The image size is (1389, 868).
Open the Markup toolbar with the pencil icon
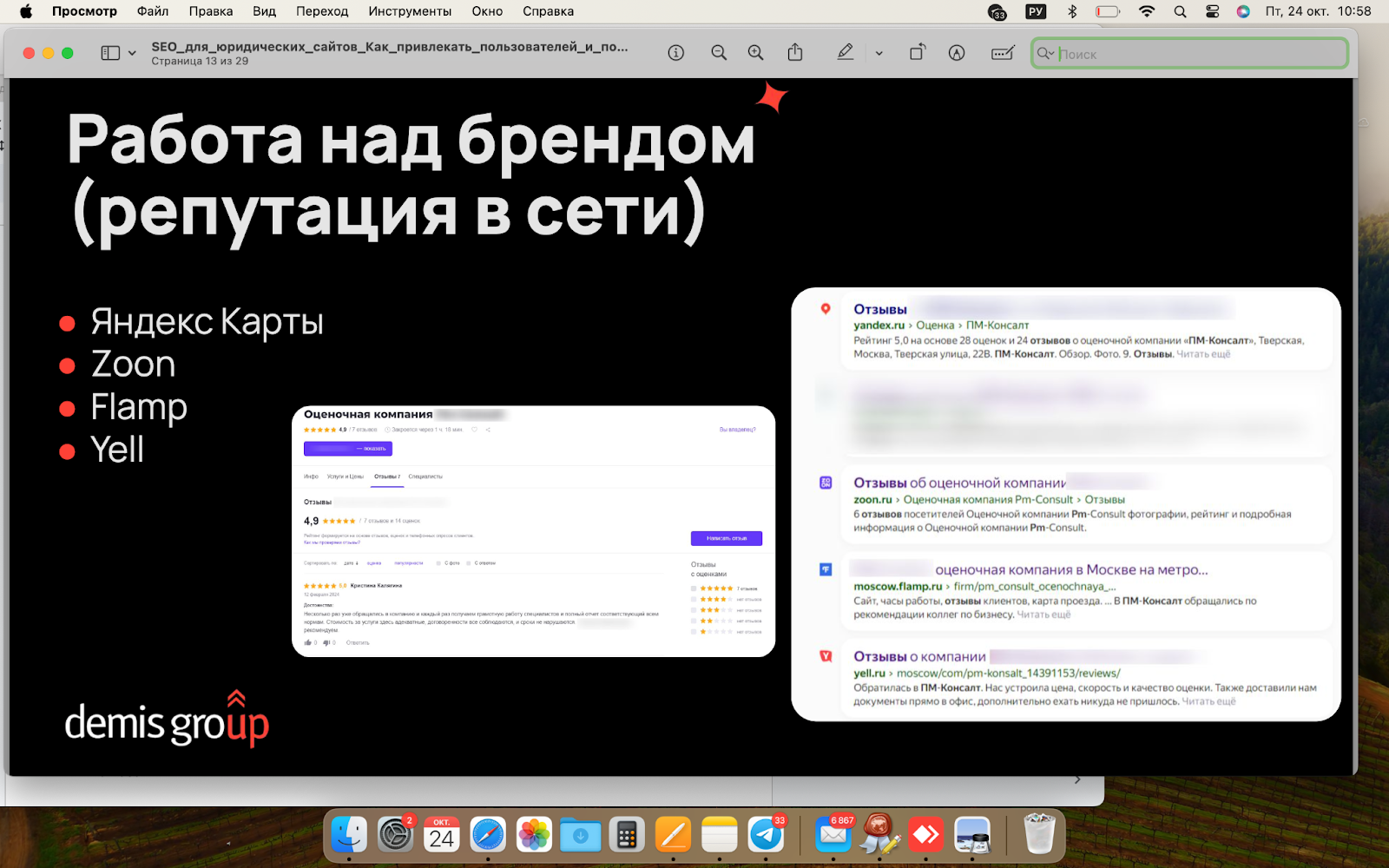(x=845, y=52)
